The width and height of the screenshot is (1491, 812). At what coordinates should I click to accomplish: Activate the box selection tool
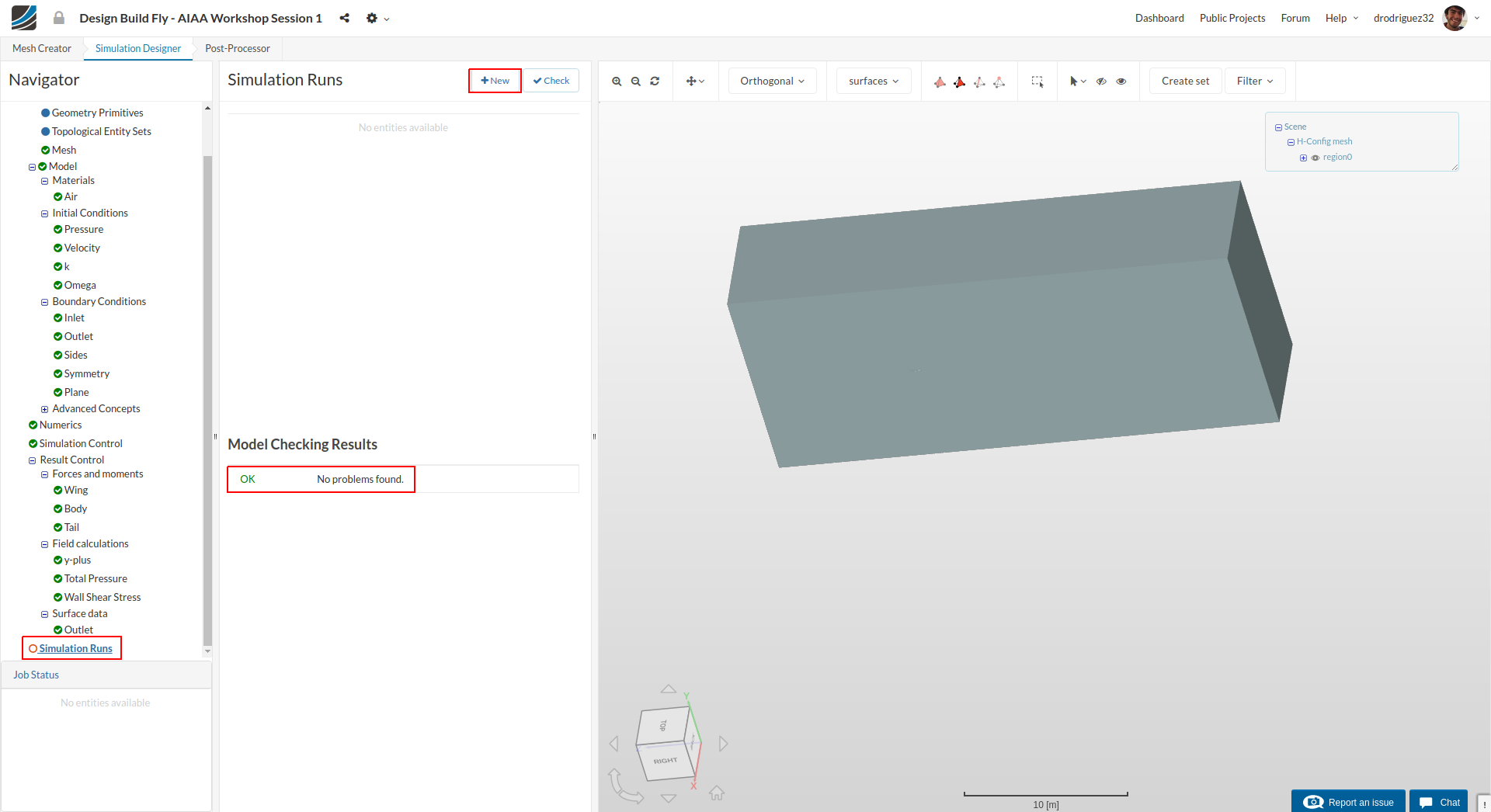[1037, 82]
